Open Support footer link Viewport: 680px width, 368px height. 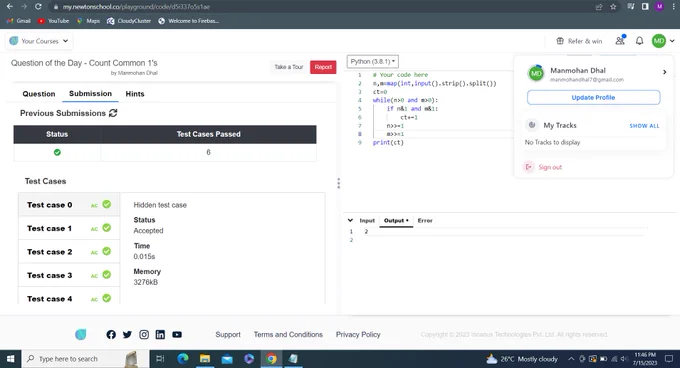(x=228, y=335)
